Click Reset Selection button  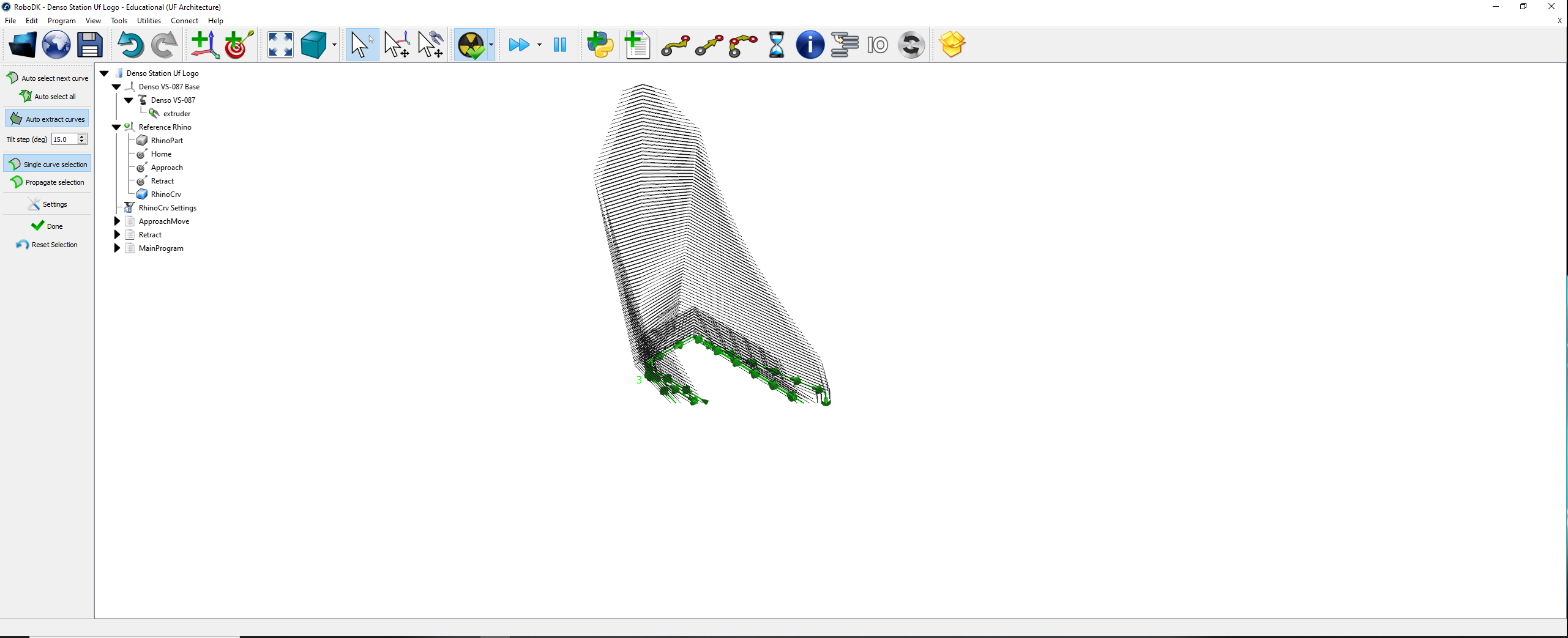48,245
